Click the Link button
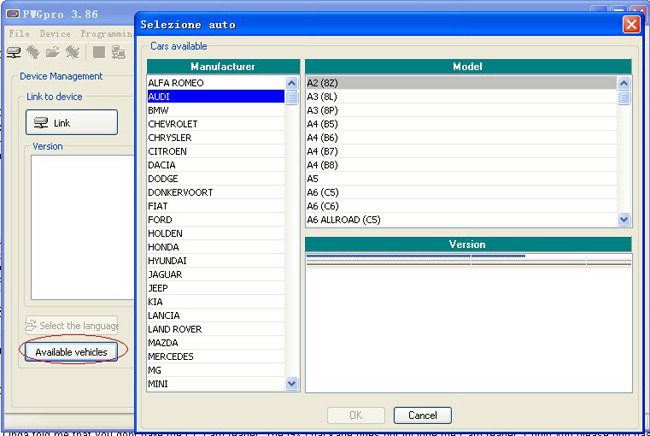Screen dimensions: 650x436 pyautogui.click(x=72, y=122)
